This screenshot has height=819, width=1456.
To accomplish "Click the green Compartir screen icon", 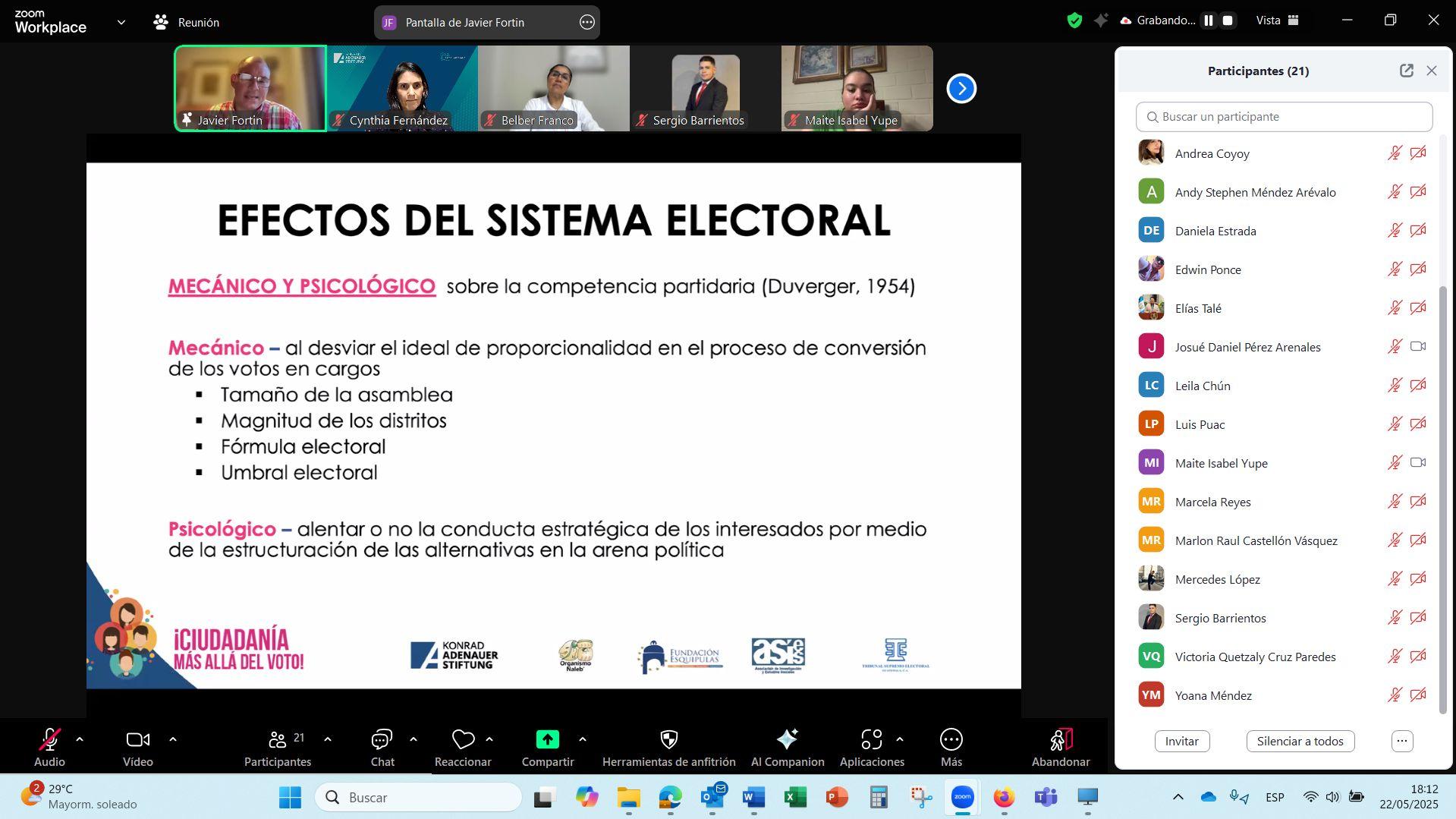I will [x=547, y=739].
